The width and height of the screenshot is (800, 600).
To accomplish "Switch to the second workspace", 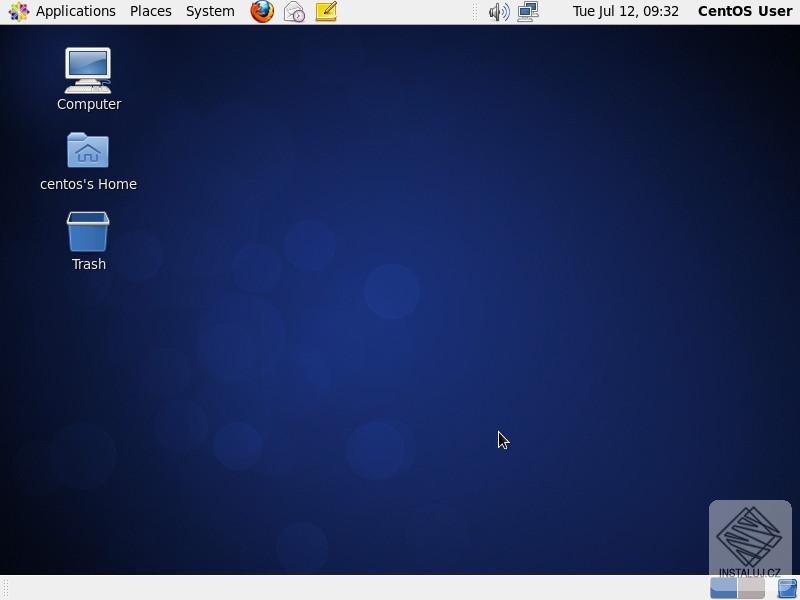I will tap(751, 588).
